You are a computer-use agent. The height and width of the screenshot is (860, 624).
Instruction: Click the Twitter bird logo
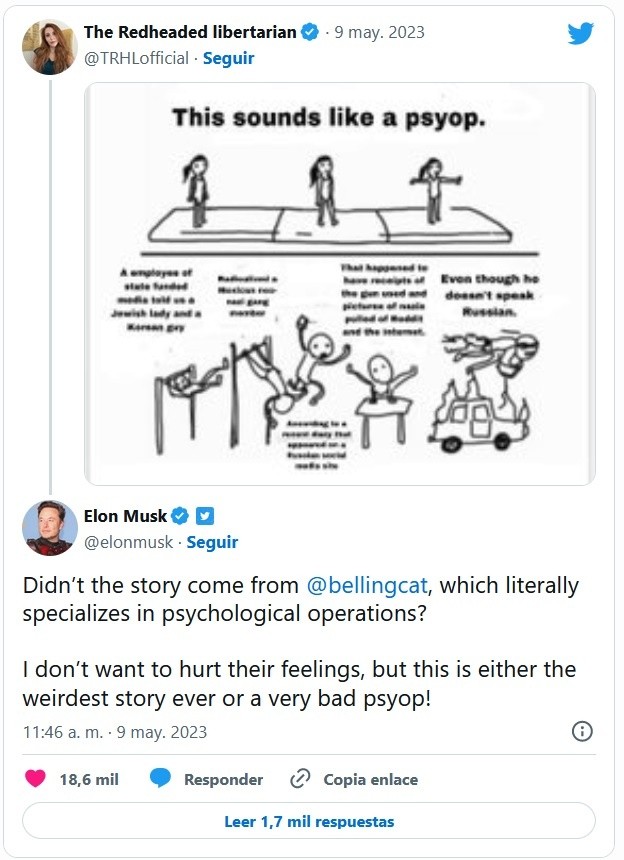pyautogui.click(x=581, y=33)
